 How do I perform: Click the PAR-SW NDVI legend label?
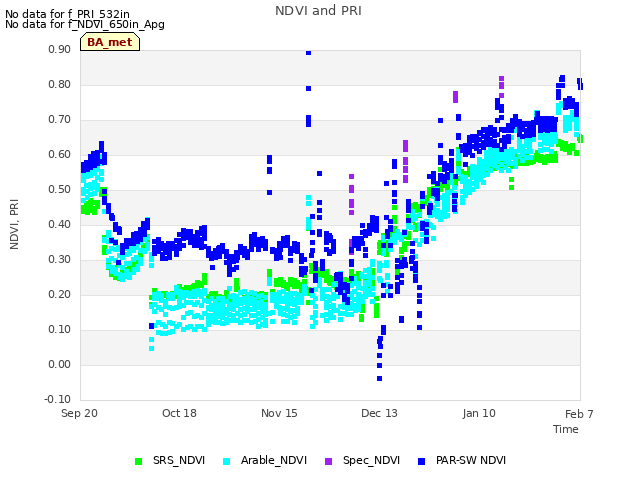471,460
